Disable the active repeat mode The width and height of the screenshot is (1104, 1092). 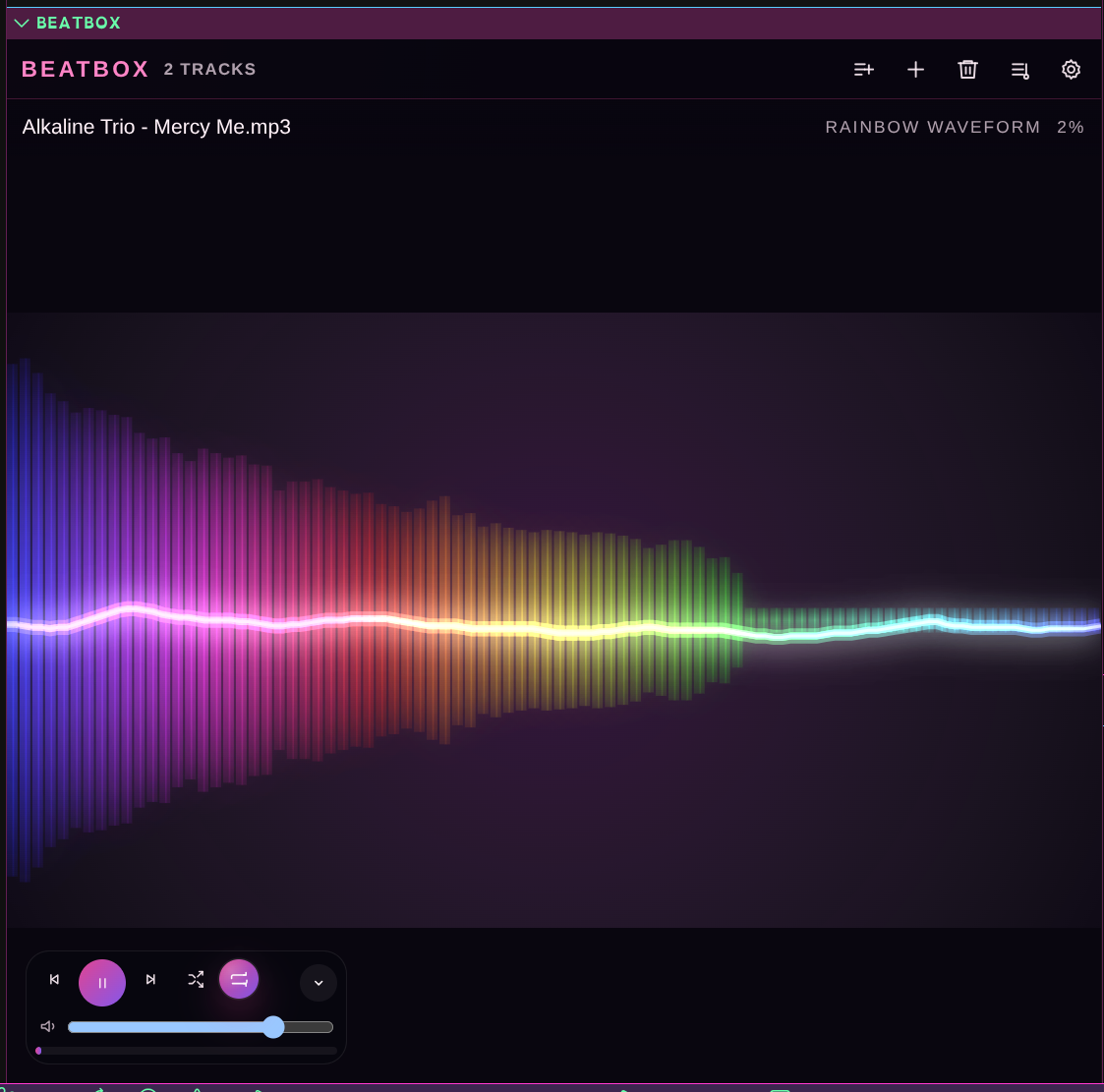pyautogui.click(x=239, y=979)
